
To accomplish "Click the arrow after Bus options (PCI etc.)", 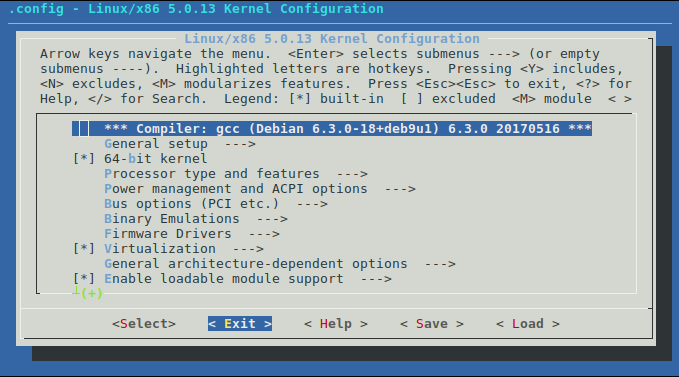I will (312, 204).
